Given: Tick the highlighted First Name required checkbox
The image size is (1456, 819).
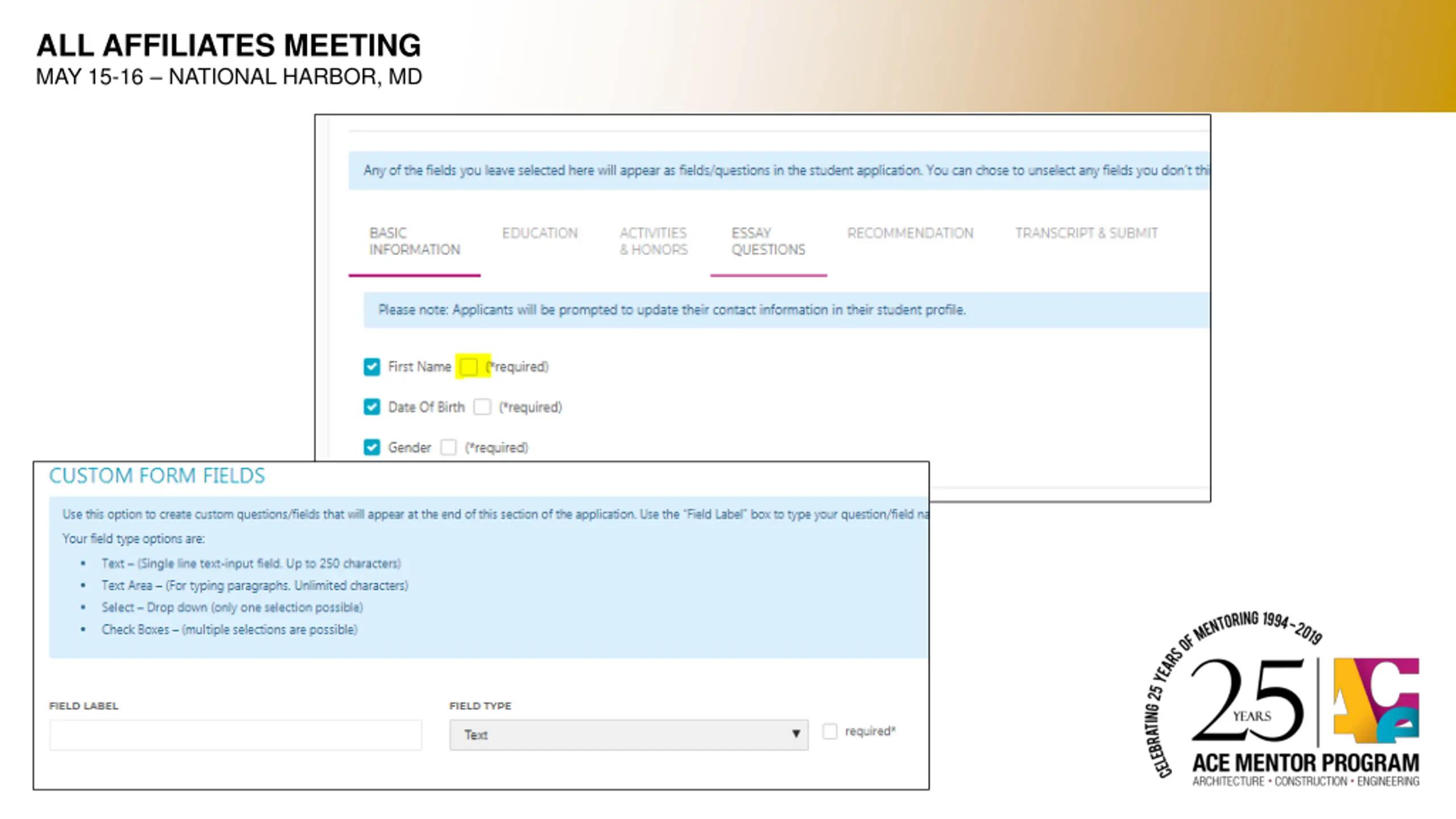Looking at the screenshot, I should 469,367.
